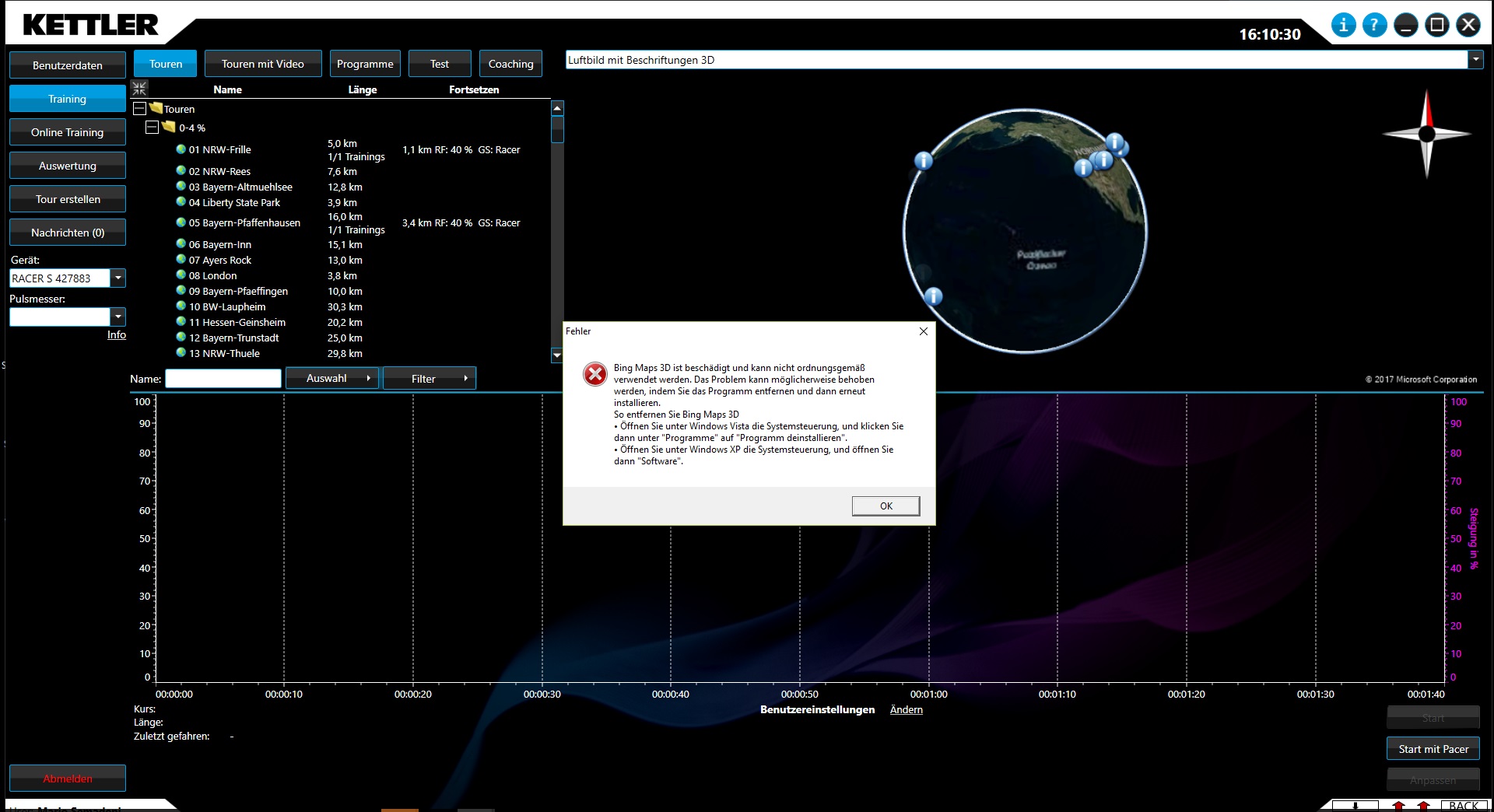The width and height of the screenshot is (1494, 812).
Task: Click the 0-4 % folder icon
Action: (x=169, y=126)
